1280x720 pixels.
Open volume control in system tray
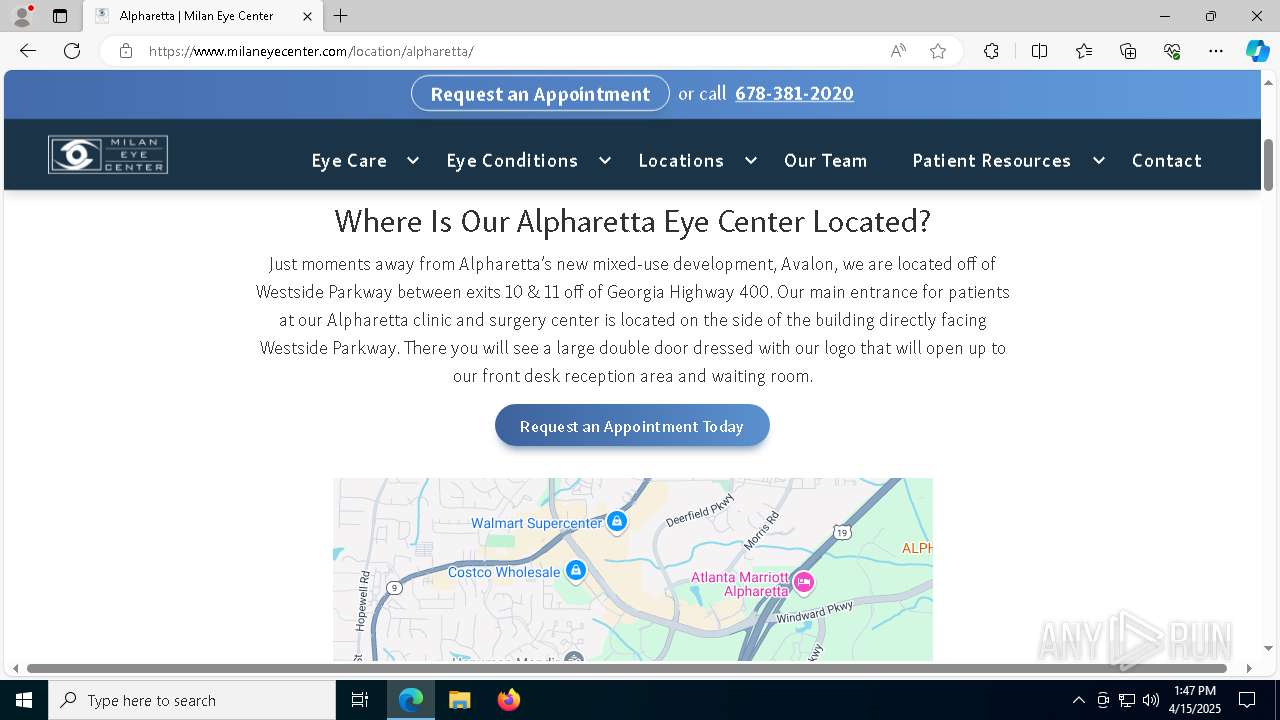tap(1151, 700)
